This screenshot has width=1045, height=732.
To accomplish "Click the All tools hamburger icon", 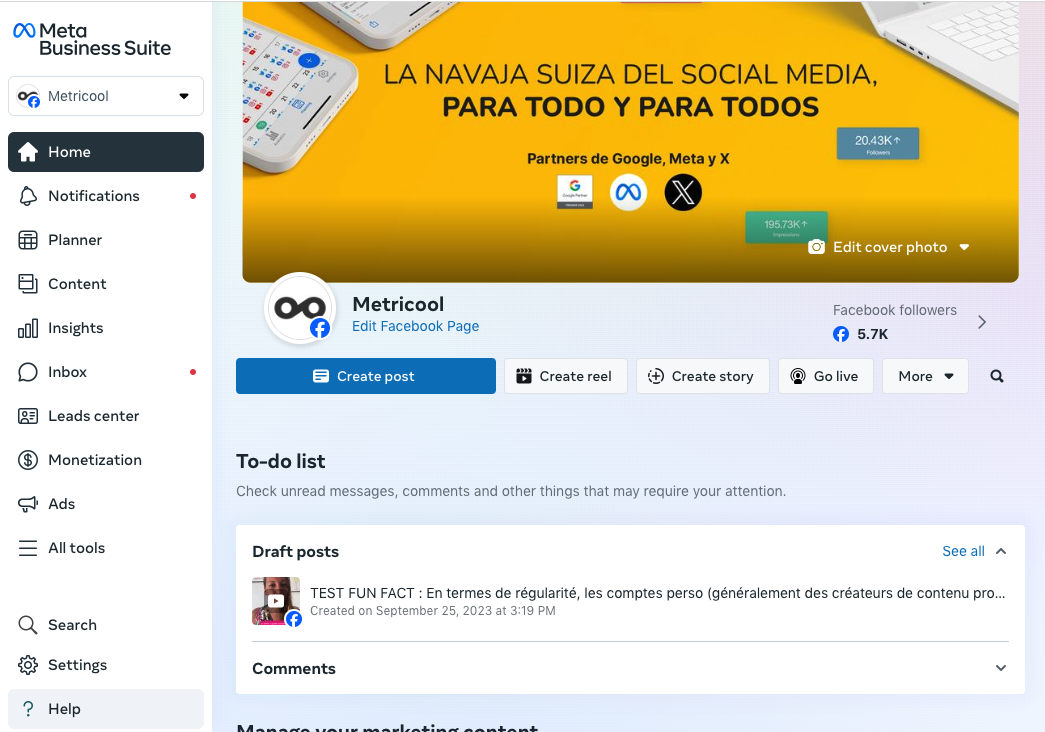I will tap(28, 548).
